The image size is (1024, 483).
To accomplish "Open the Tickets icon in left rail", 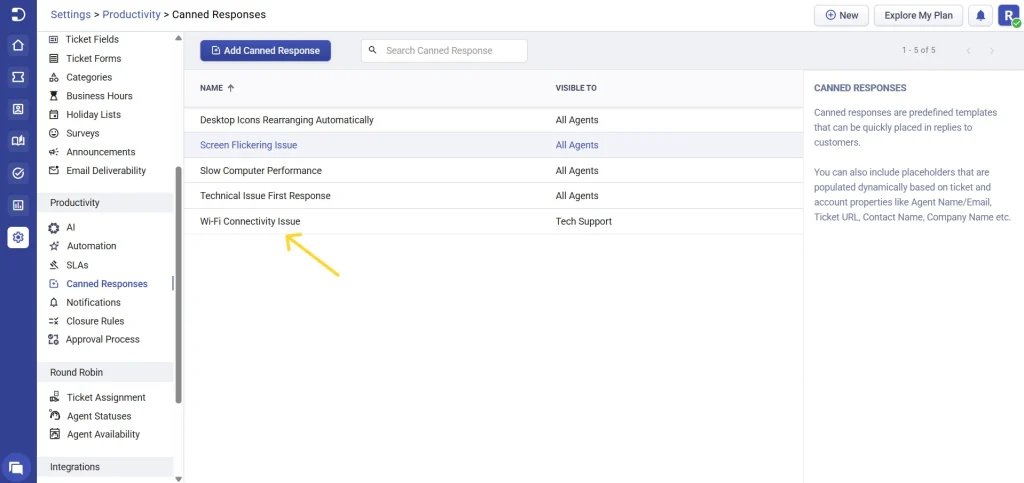I will coord(18,78).
